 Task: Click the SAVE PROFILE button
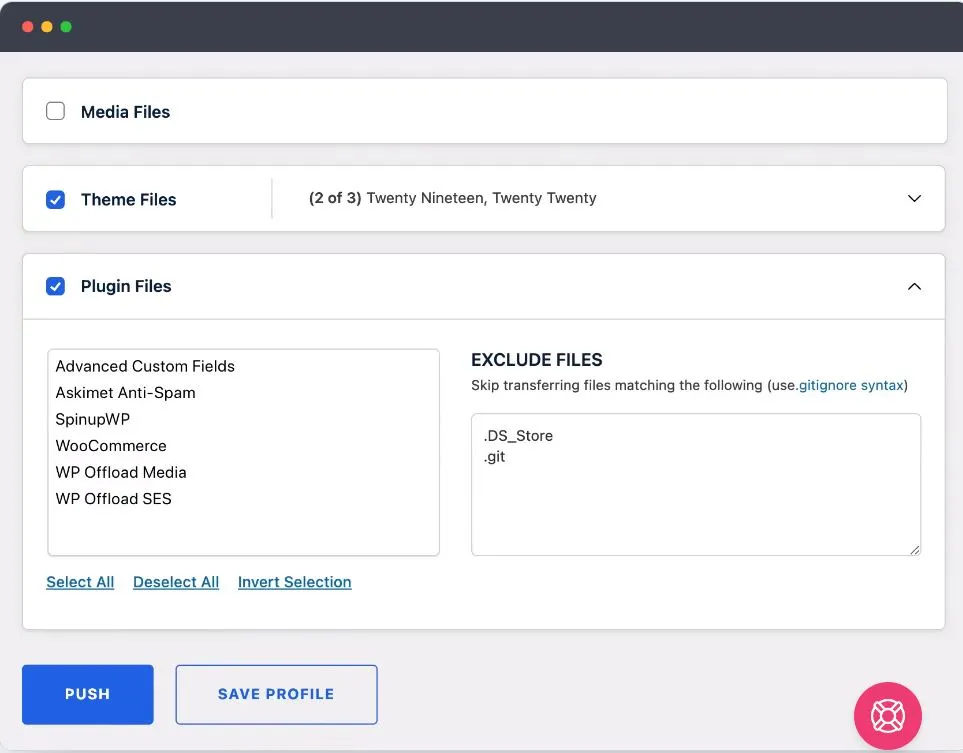point(276,694)
